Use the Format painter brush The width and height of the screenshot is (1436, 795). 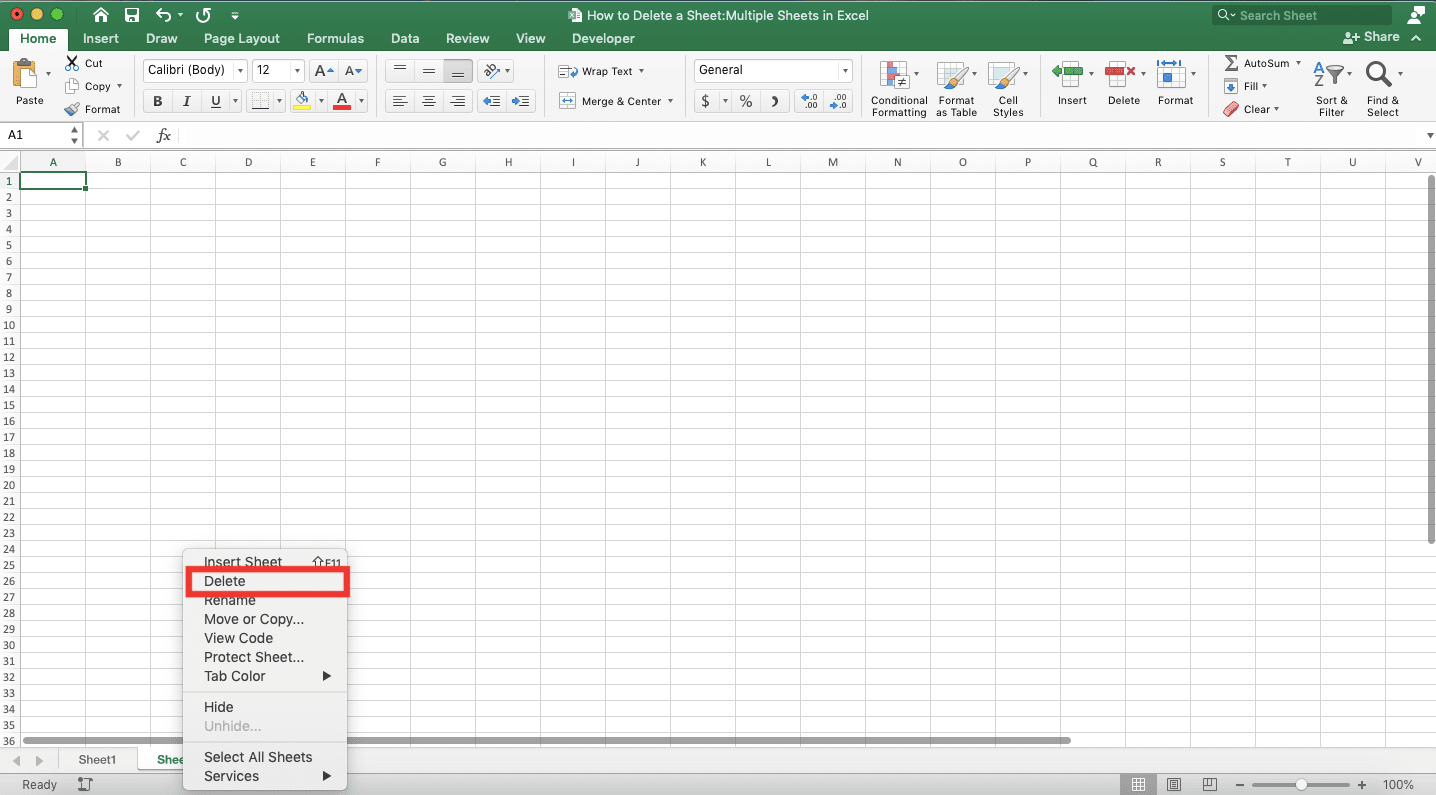(72, 109)
